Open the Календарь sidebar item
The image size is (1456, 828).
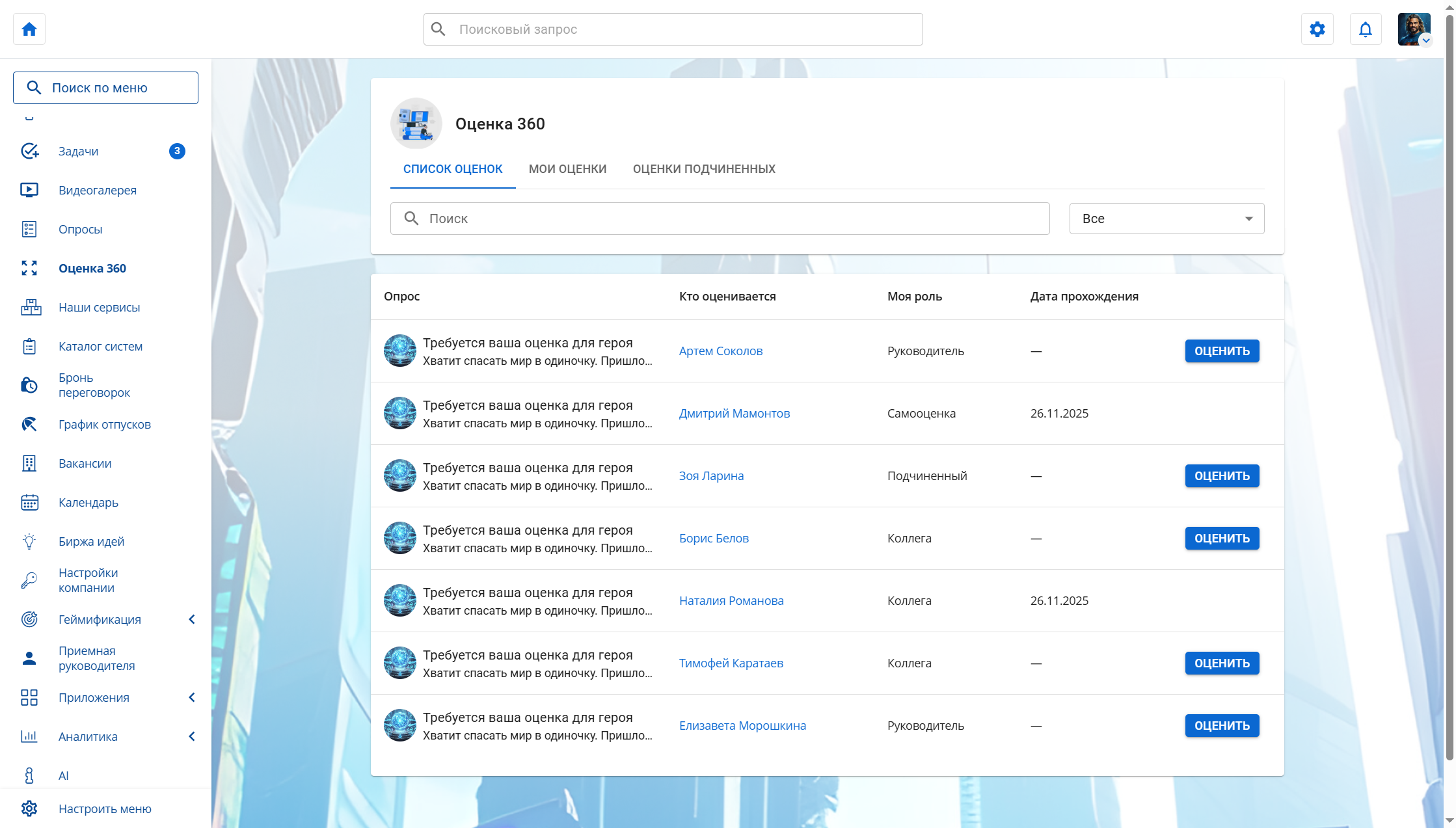coord(88,502)
